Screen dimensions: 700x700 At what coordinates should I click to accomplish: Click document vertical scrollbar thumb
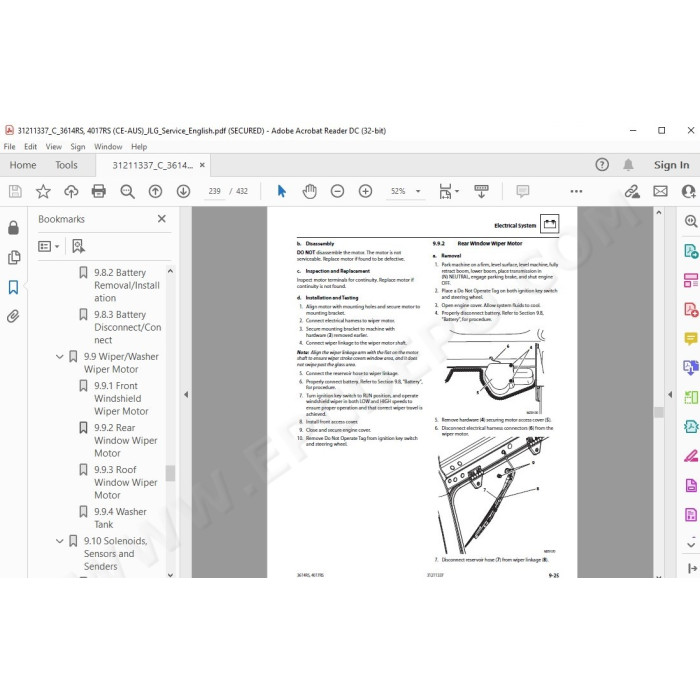point(658,412)
